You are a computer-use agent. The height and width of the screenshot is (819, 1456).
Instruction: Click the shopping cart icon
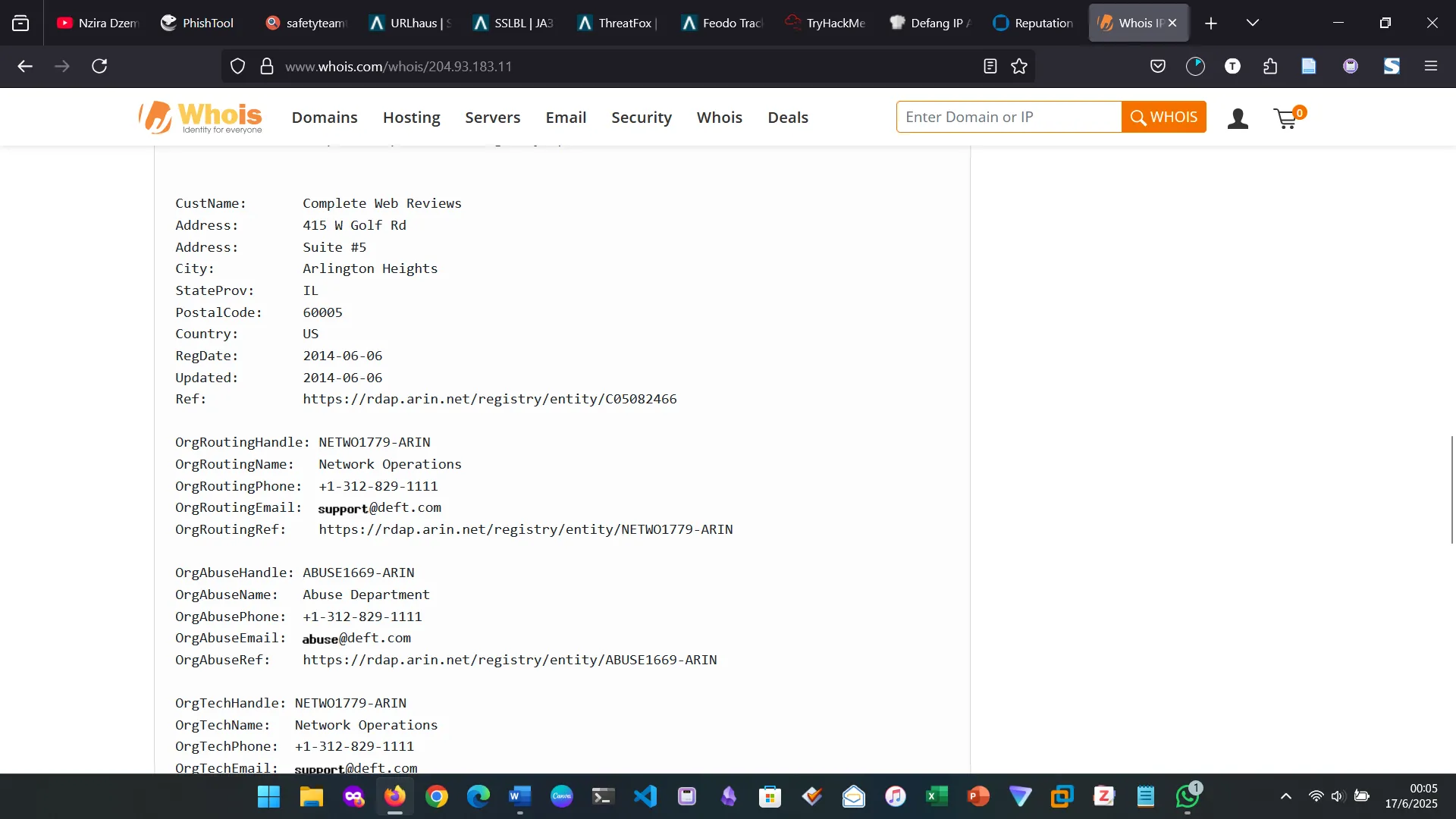[x=1286, y=118]
